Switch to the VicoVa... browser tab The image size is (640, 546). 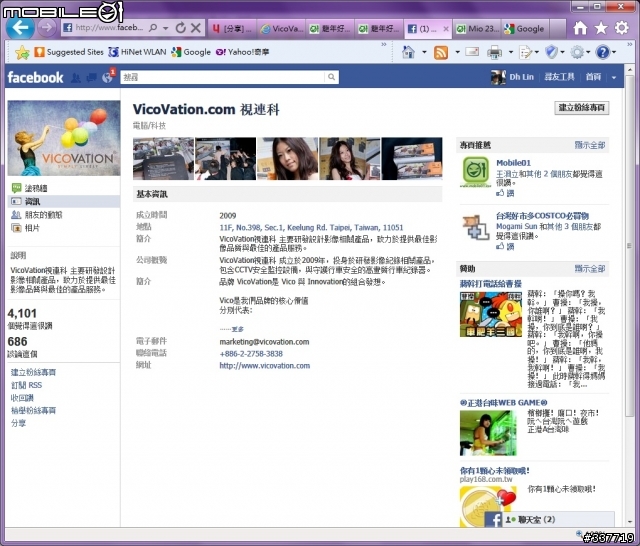click(282, 29)
